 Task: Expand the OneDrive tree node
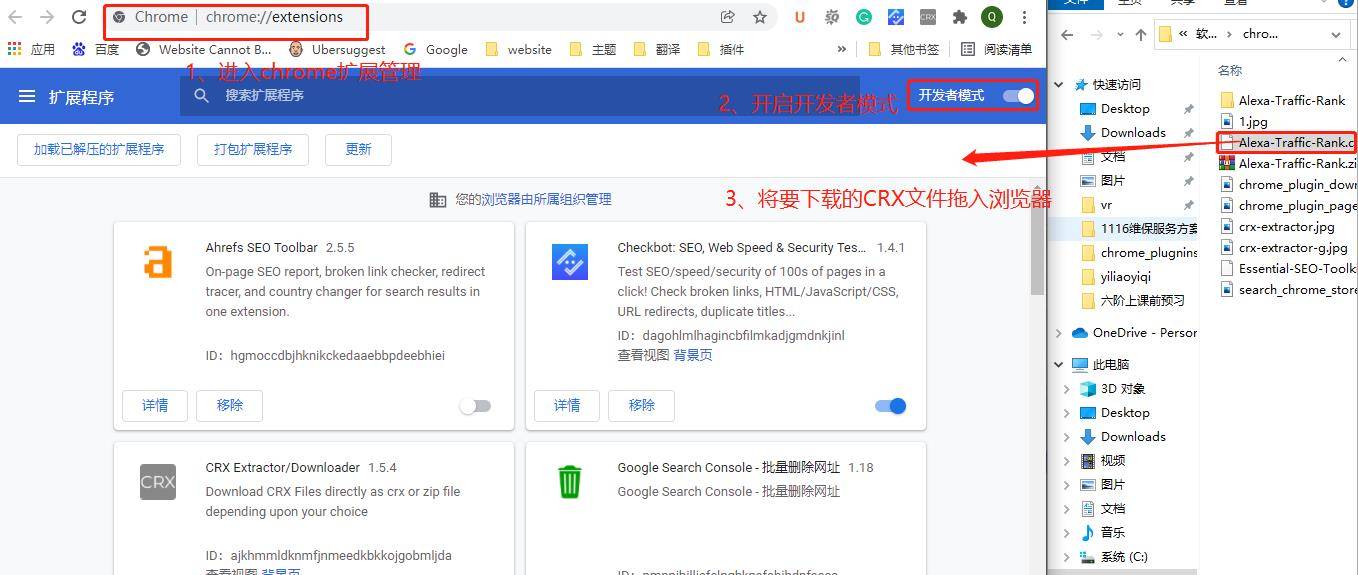click(x=1059, y=333)
